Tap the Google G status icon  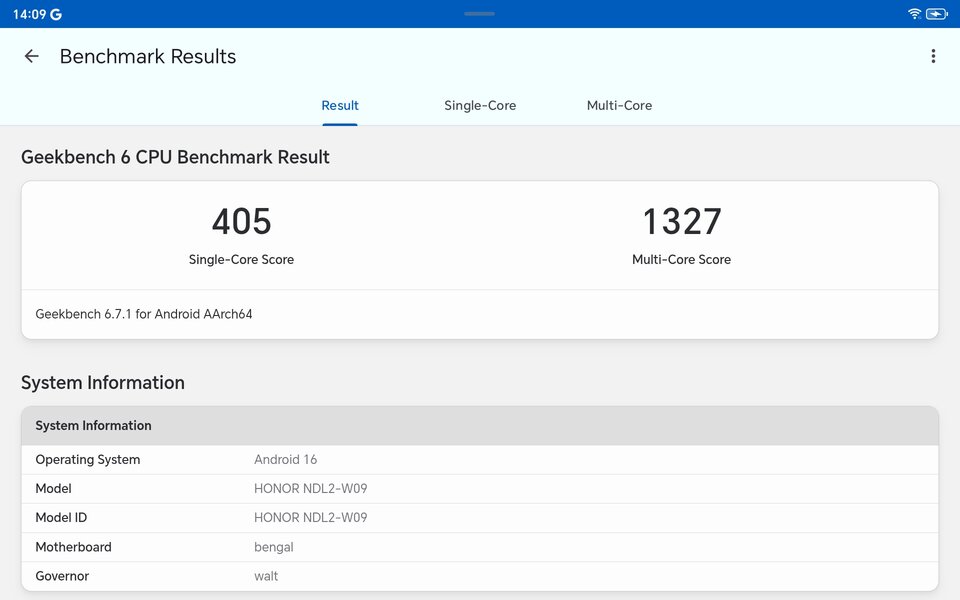[56, 14]
